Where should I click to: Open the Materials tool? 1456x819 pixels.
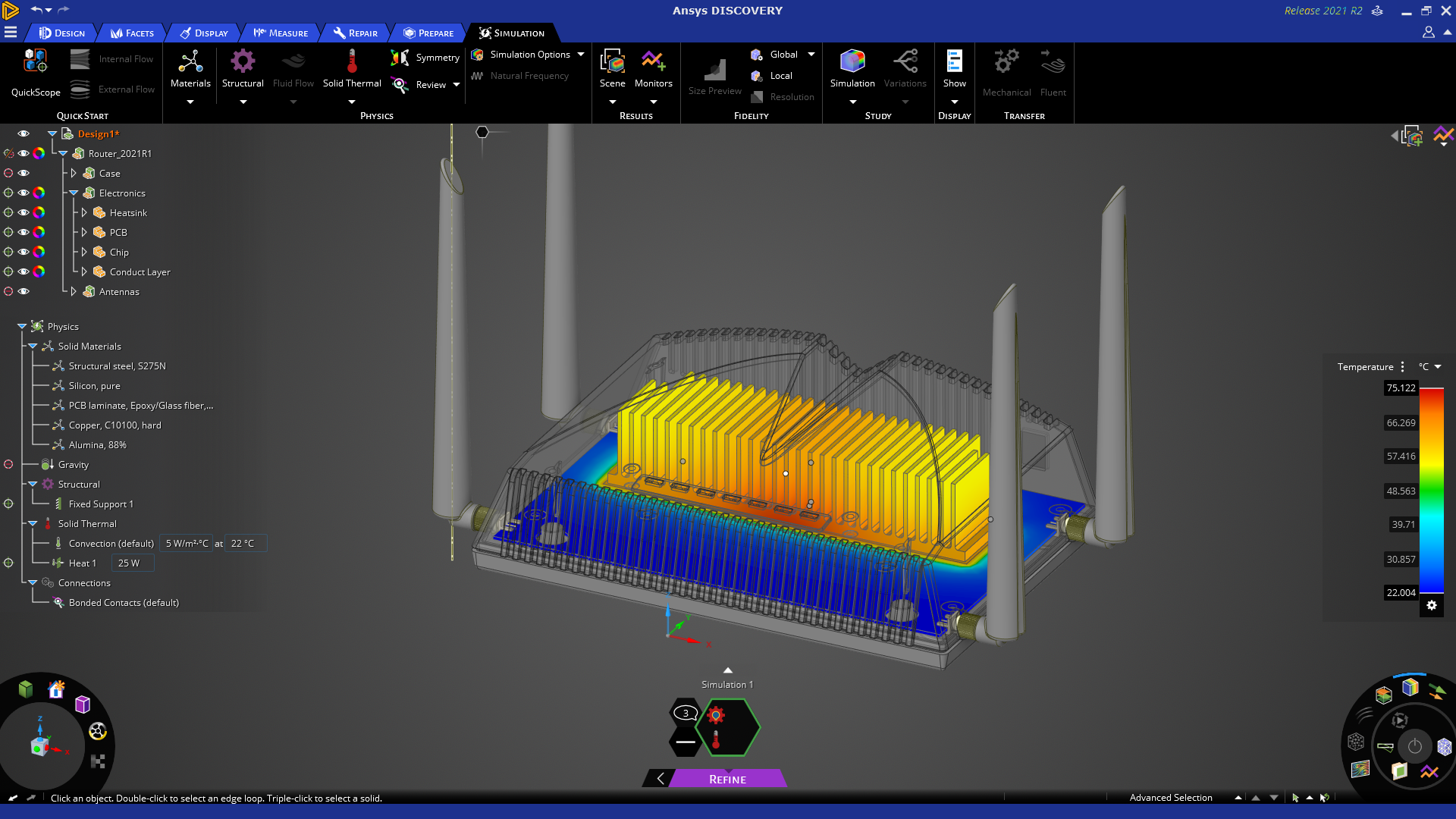coord(190,62)
